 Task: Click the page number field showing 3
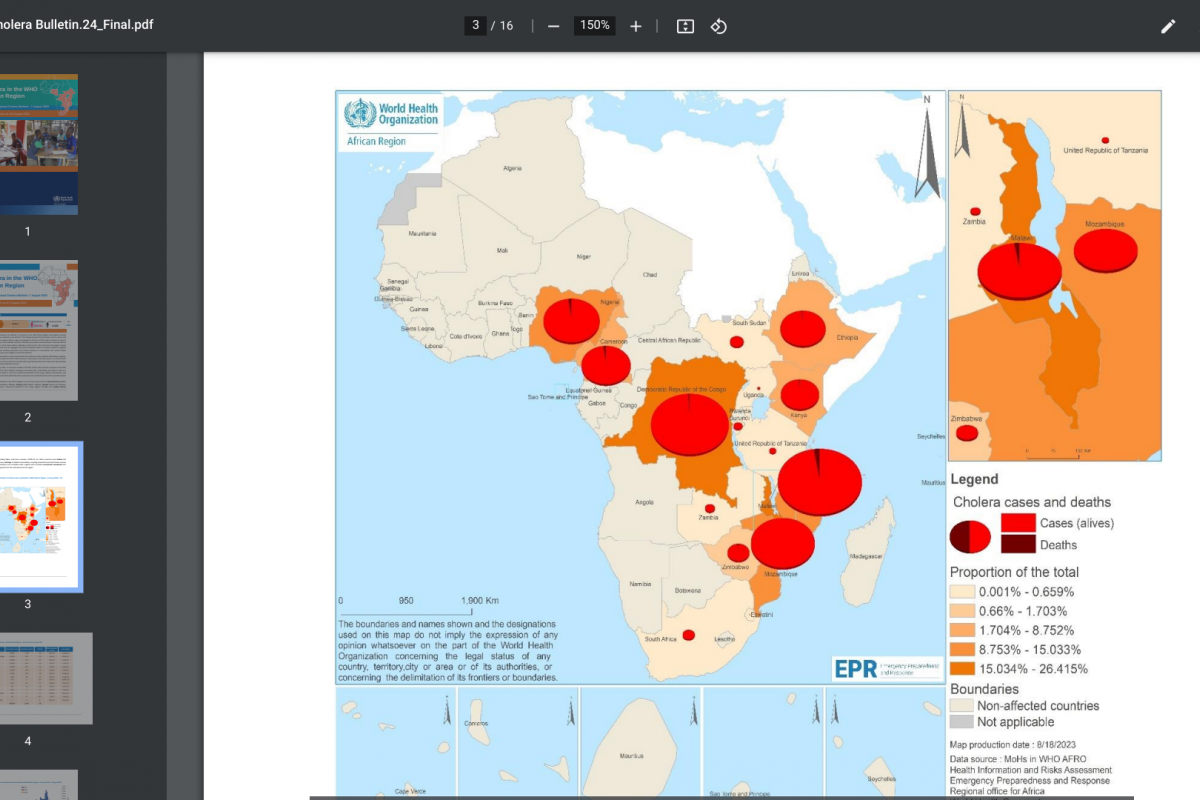pos(476,25)
